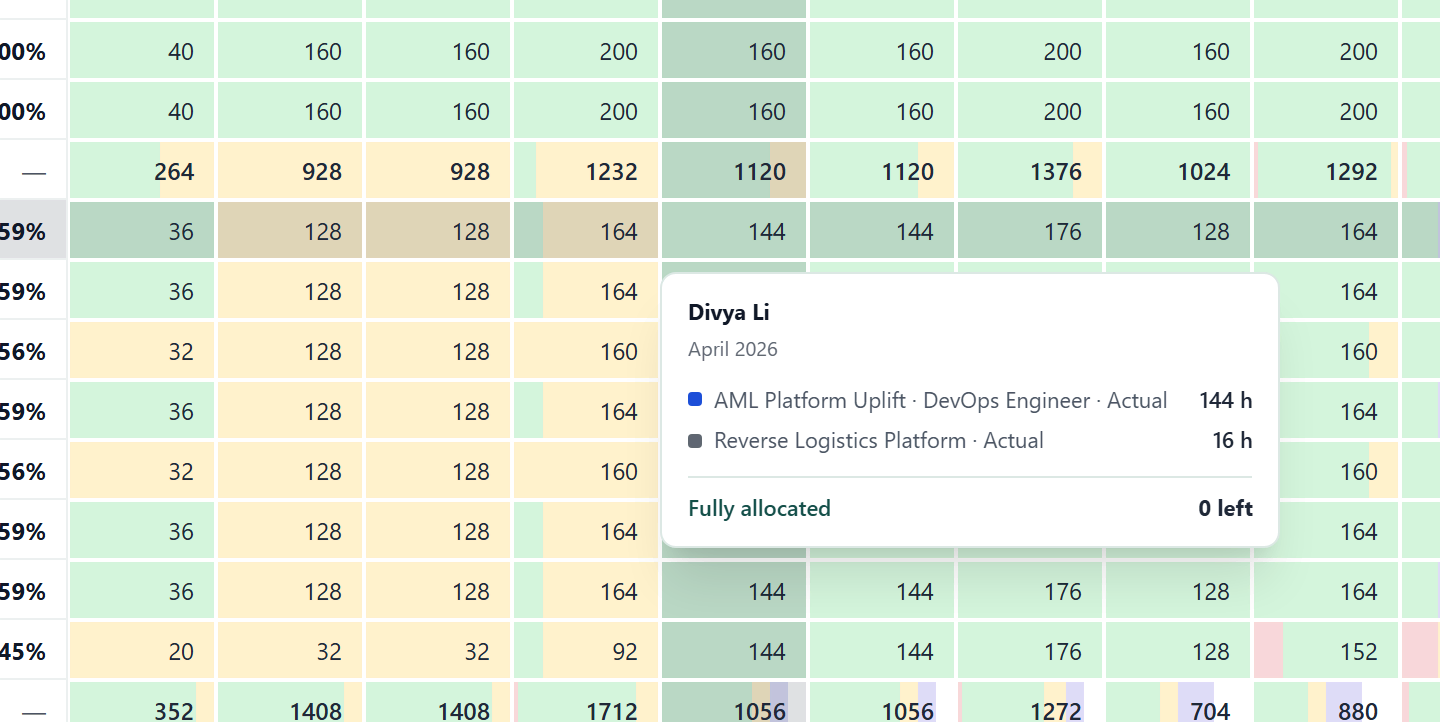Click the AML Platform Uplift allocation line
The width and height of the screenshot is (1440, 722).
coord(970,400)
